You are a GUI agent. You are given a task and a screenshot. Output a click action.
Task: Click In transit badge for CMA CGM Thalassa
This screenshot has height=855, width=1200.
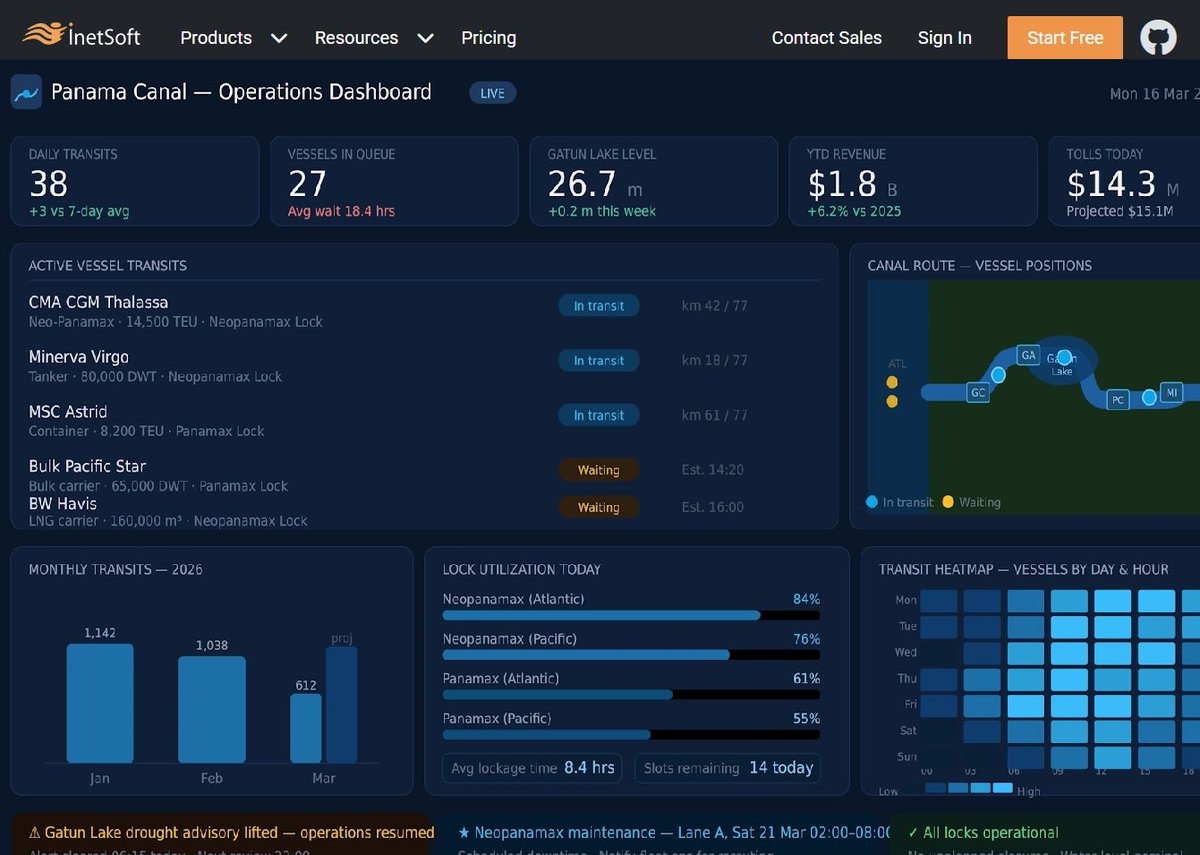point(599,306)
